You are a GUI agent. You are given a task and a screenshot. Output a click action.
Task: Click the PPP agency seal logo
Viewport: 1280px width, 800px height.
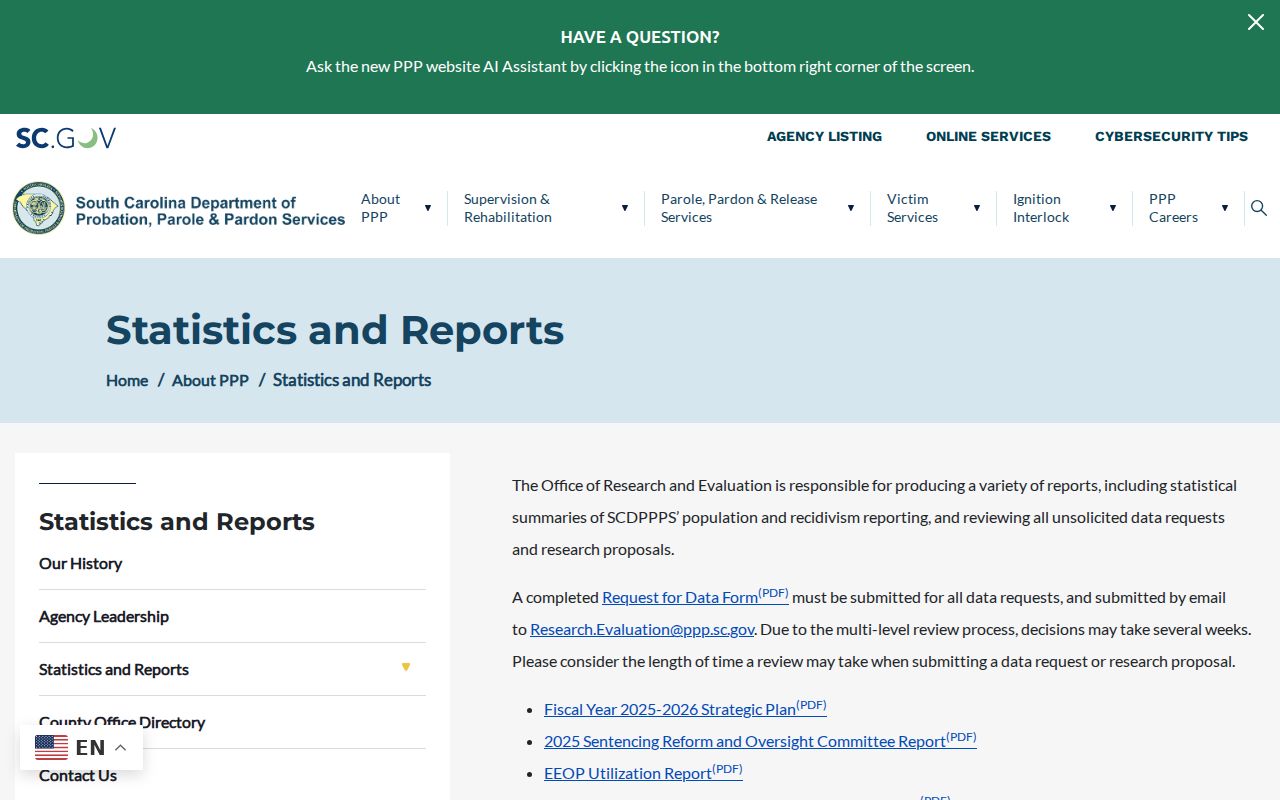pos(39,208)
